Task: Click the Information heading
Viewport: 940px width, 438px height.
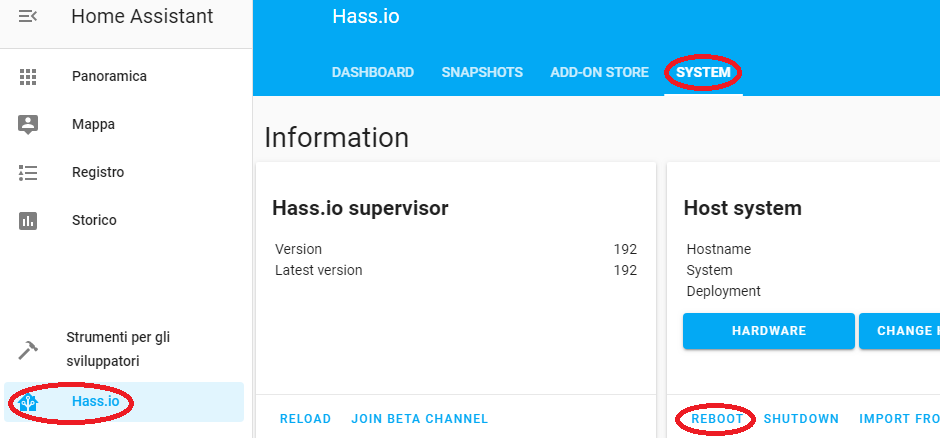Action: [x=336, y=137]
